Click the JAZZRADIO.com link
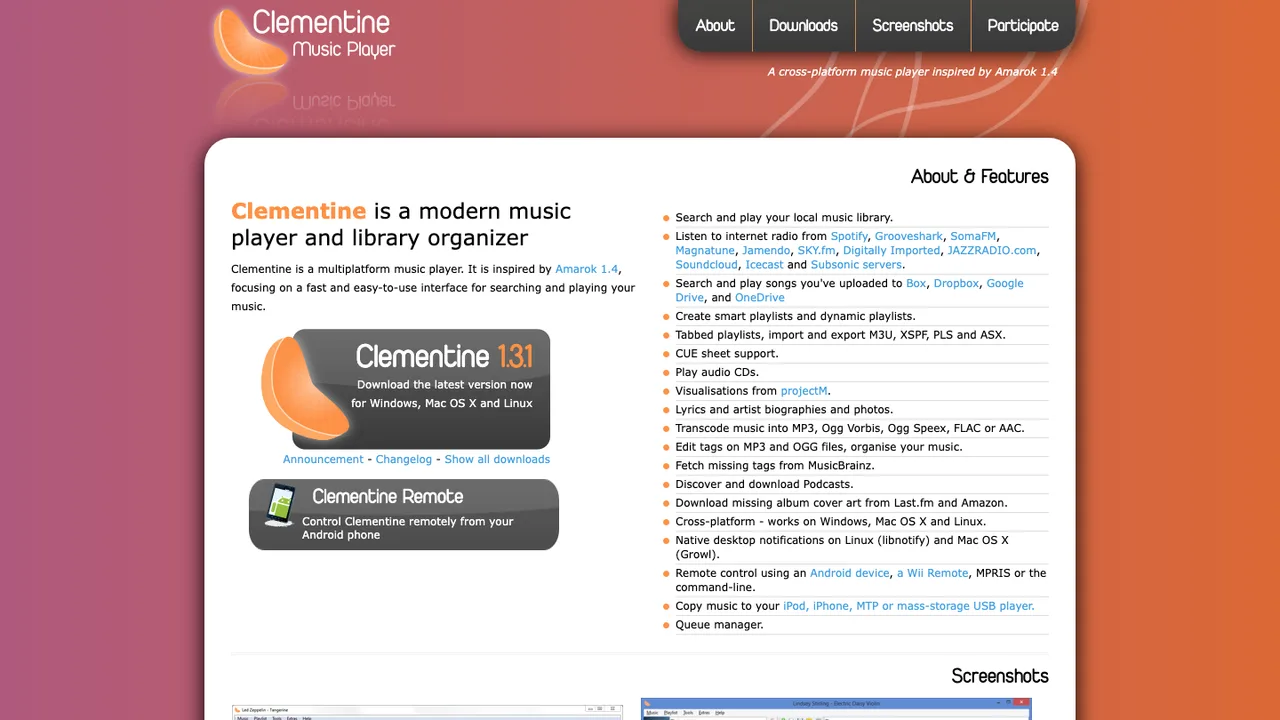This screenshot has width=1280, height=720. click(x=992, y=250)
